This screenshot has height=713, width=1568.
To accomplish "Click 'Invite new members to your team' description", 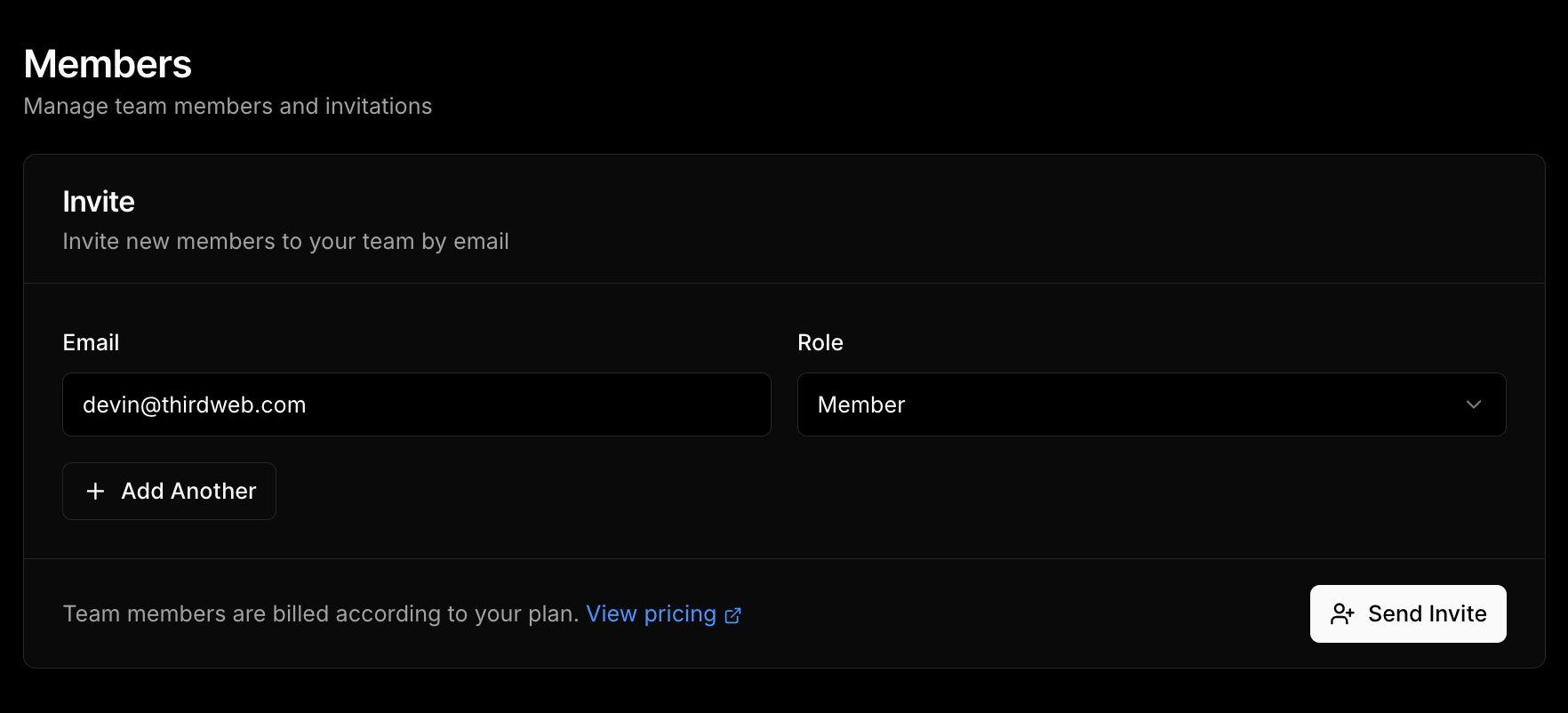I will point(285,241).
